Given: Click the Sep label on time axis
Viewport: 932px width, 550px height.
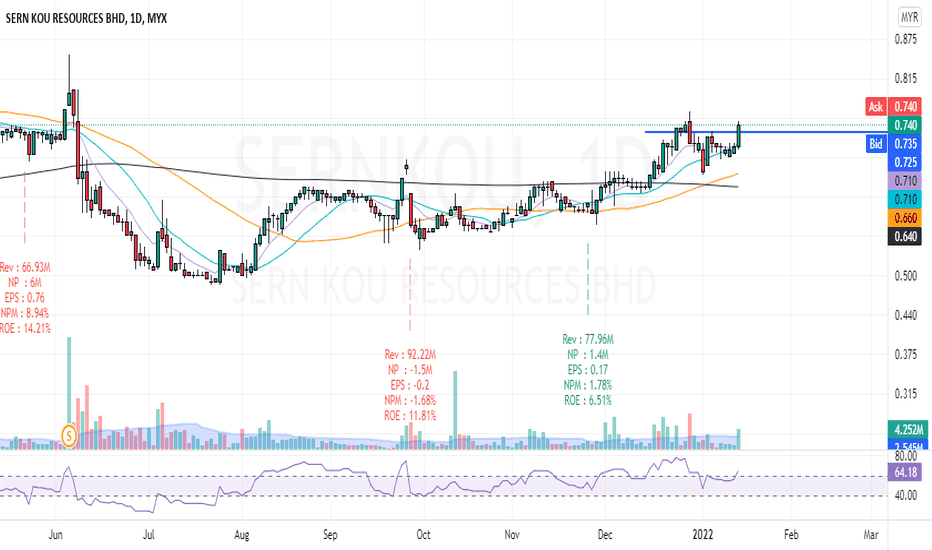Looking at the screenshot, I should (x=330, y=535).
